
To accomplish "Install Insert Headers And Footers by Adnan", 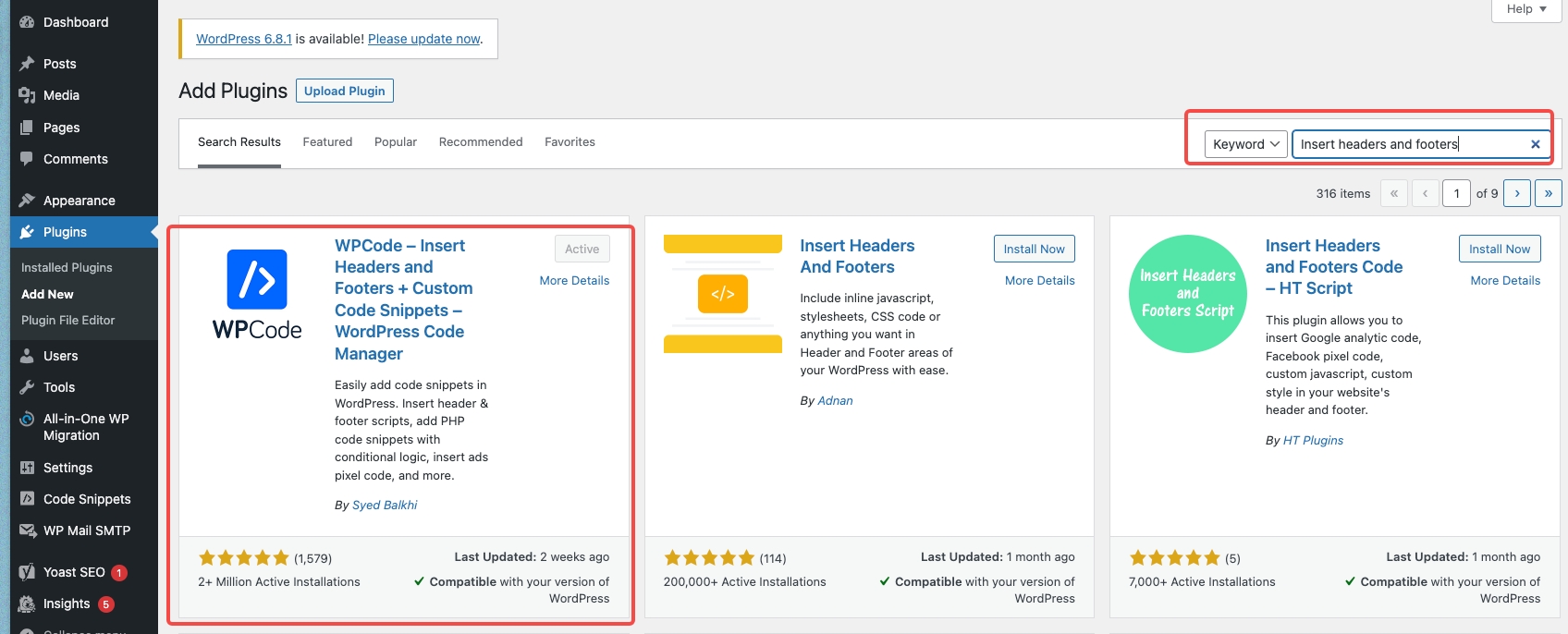I will pos(1034,249).
